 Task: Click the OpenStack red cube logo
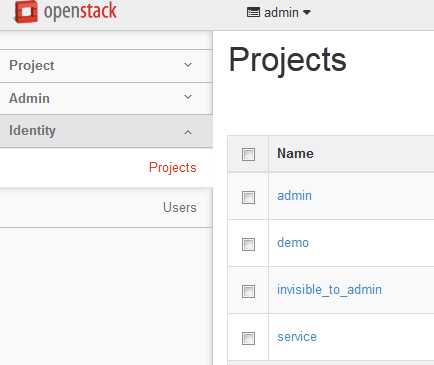click(26, 12)
